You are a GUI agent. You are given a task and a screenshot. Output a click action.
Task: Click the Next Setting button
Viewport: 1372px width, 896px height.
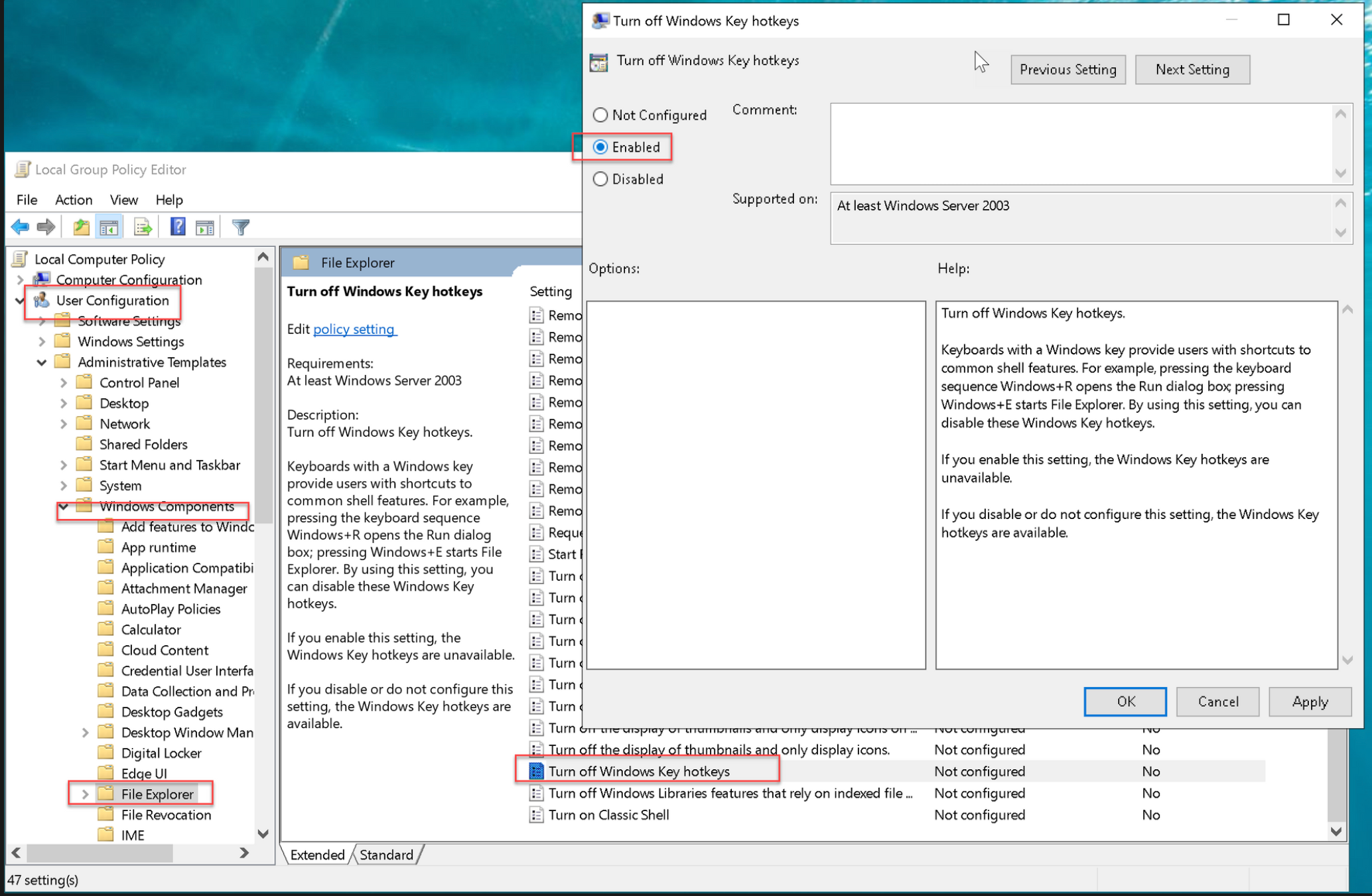[1192, 70]
